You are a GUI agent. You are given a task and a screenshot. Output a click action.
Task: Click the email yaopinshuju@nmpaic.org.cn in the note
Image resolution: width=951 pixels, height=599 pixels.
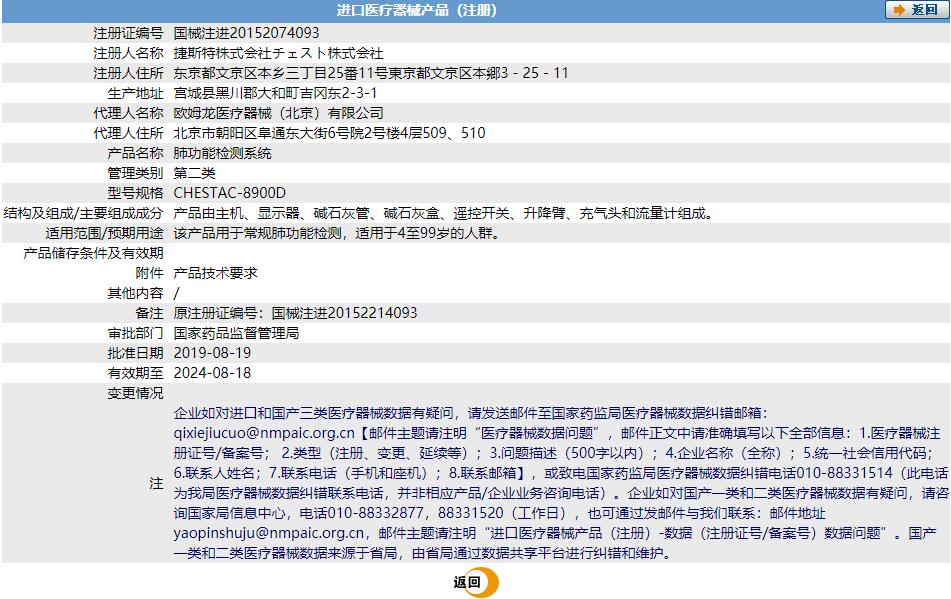pos(269,533)
